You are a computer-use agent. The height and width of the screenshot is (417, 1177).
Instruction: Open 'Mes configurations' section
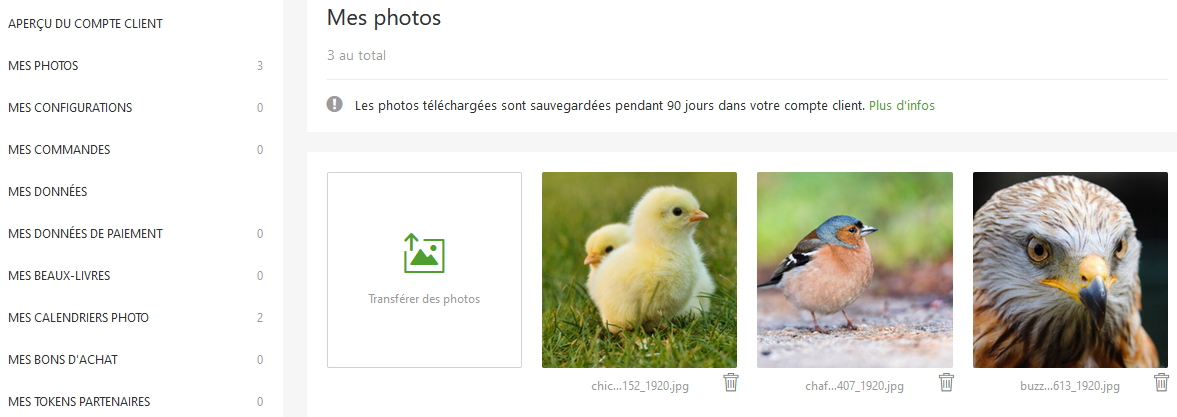pos(135,108)
